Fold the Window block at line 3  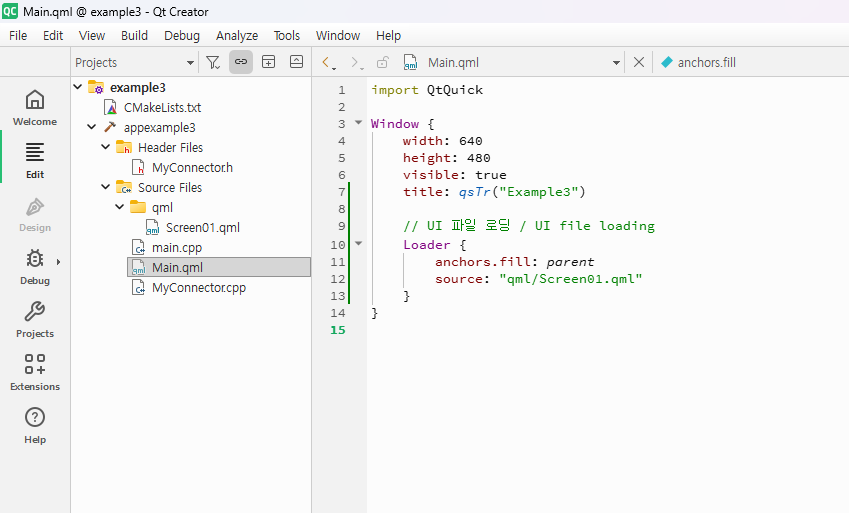(359, 123)
